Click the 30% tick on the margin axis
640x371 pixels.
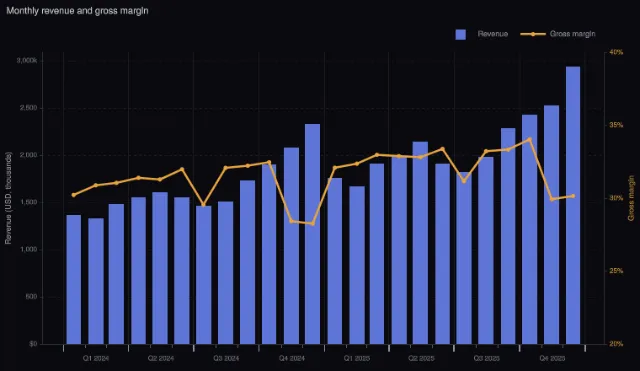click(616, 198)
